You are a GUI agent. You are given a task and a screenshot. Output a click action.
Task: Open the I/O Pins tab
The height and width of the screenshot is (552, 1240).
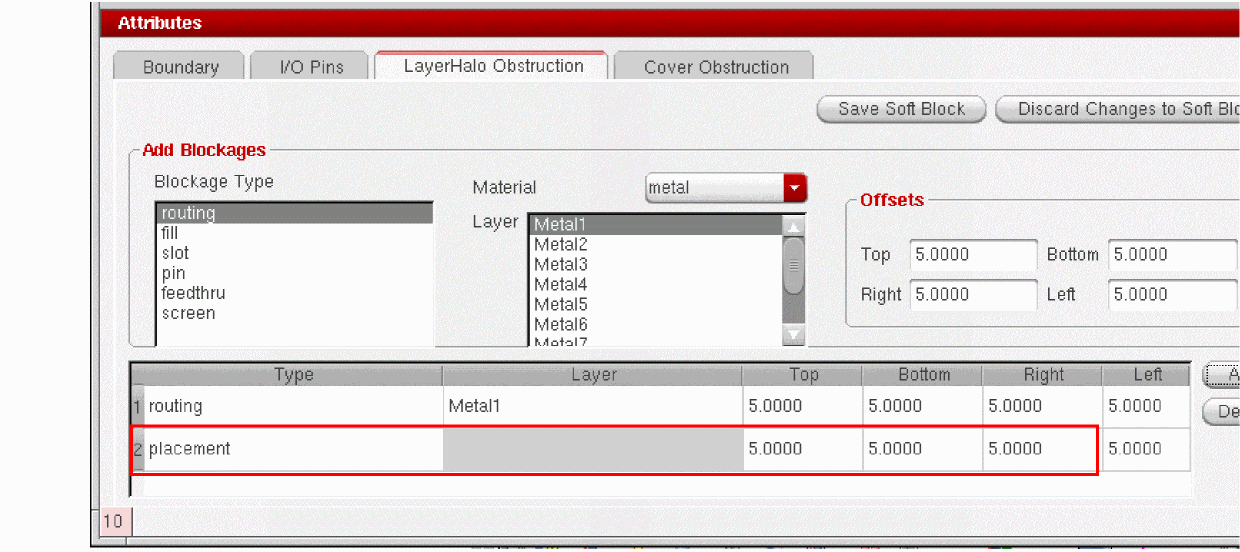click(311, 67)
